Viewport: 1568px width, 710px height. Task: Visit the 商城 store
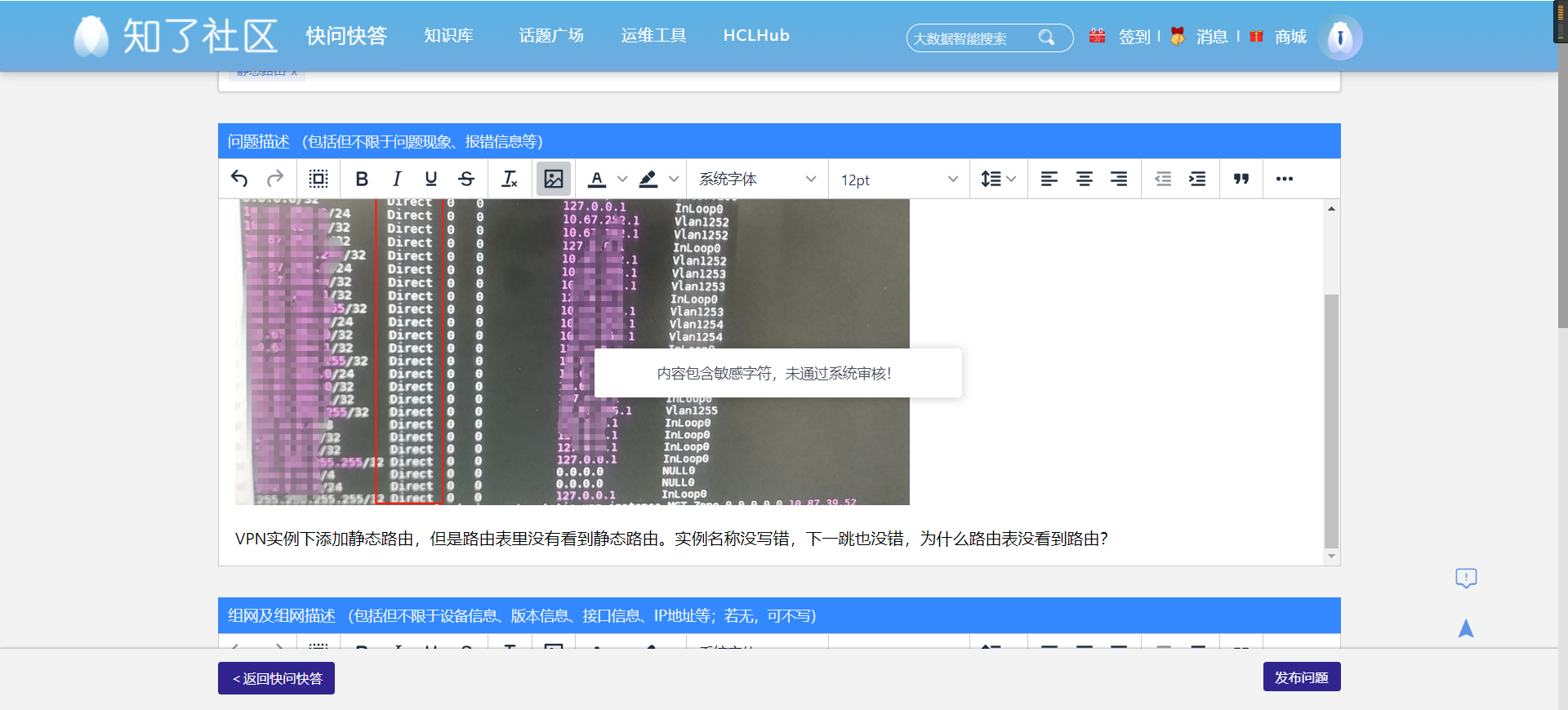click(x=1290, y=37)
